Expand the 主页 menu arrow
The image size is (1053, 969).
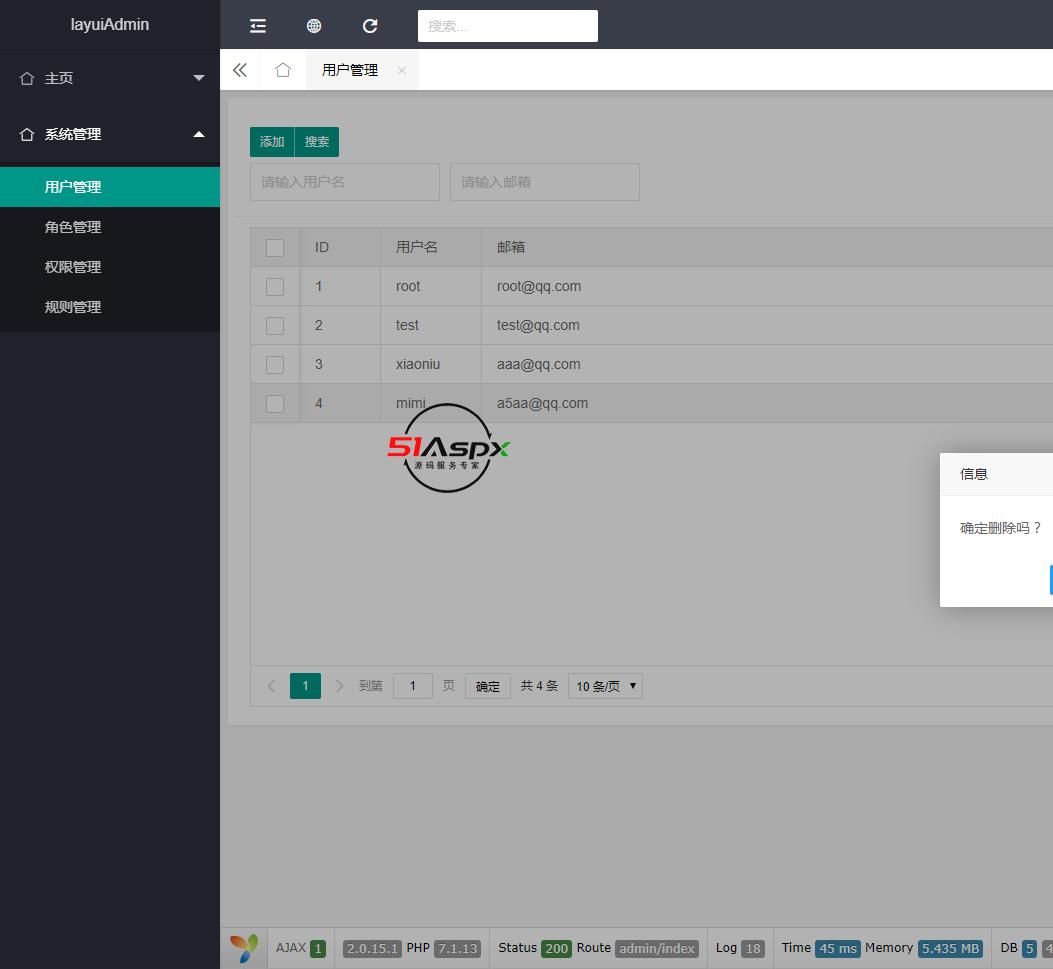tap(199, 78)
